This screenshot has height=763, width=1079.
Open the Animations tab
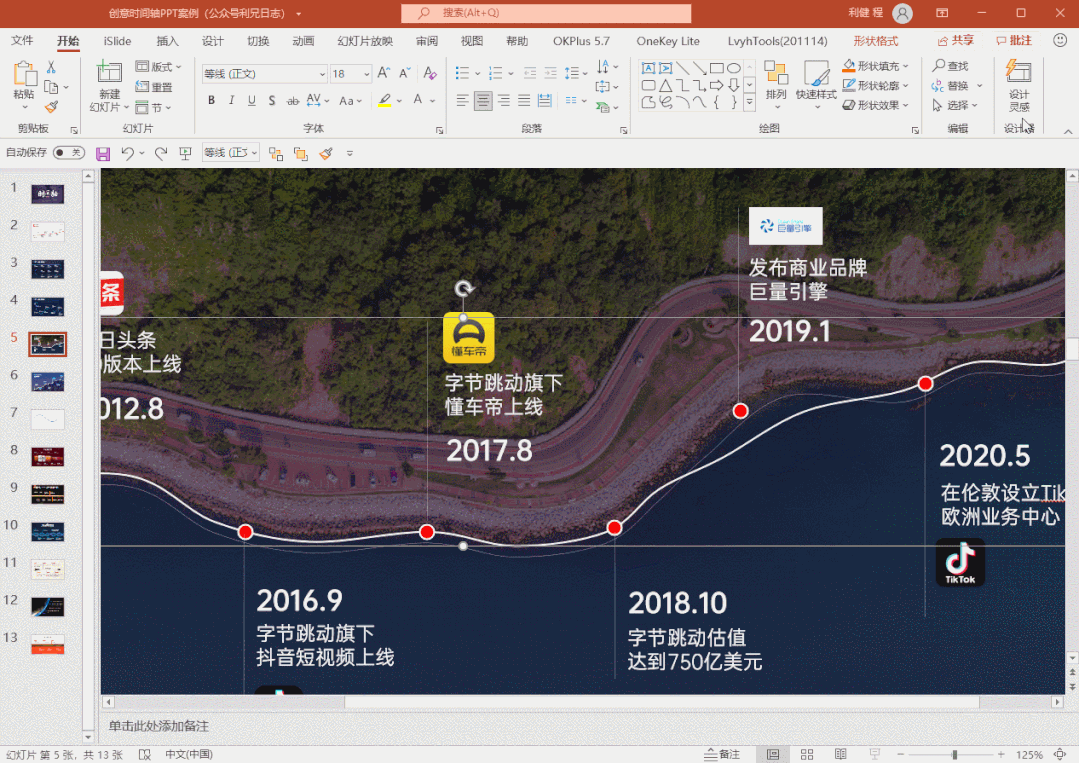coord(303,41)
